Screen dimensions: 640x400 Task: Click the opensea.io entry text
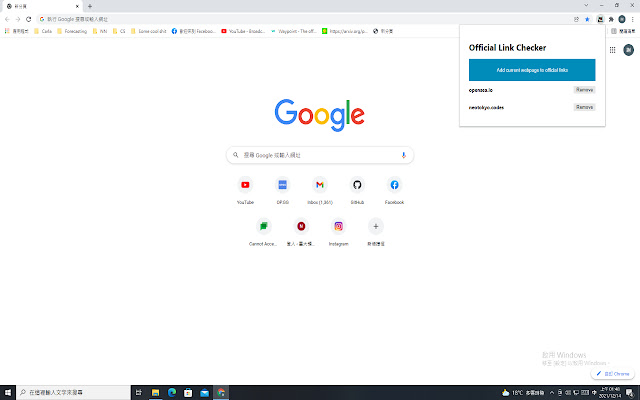pos(480,90)
